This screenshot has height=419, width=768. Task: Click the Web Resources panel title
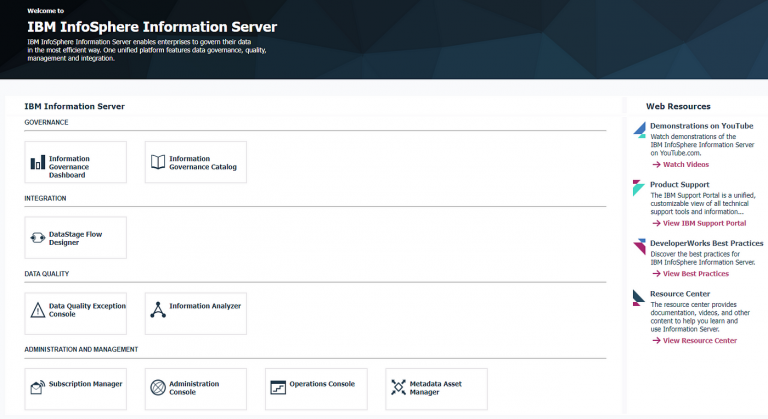pos(678,106)
